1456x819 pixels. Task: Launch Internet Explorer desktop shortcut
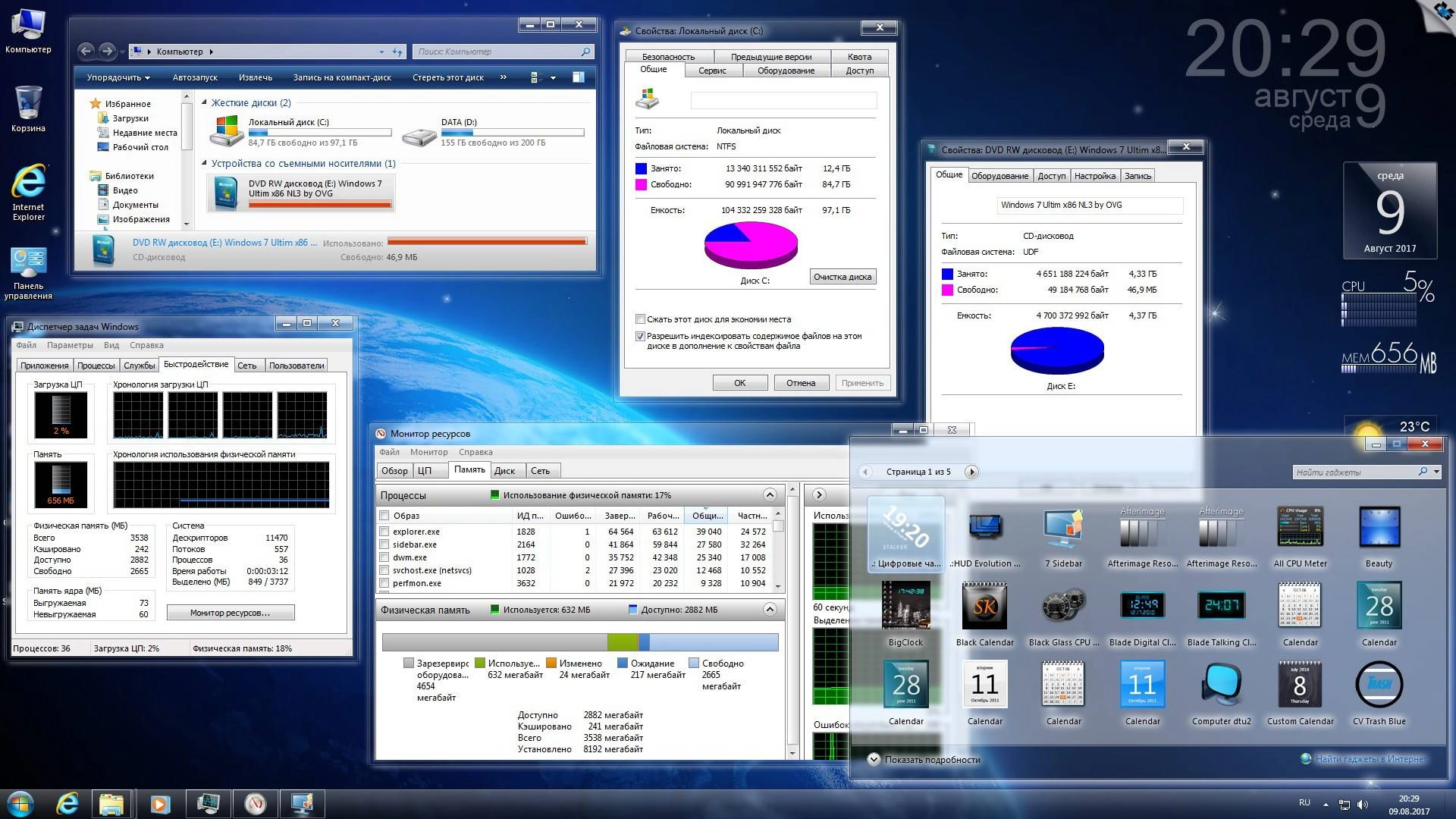tap(28, 193)
